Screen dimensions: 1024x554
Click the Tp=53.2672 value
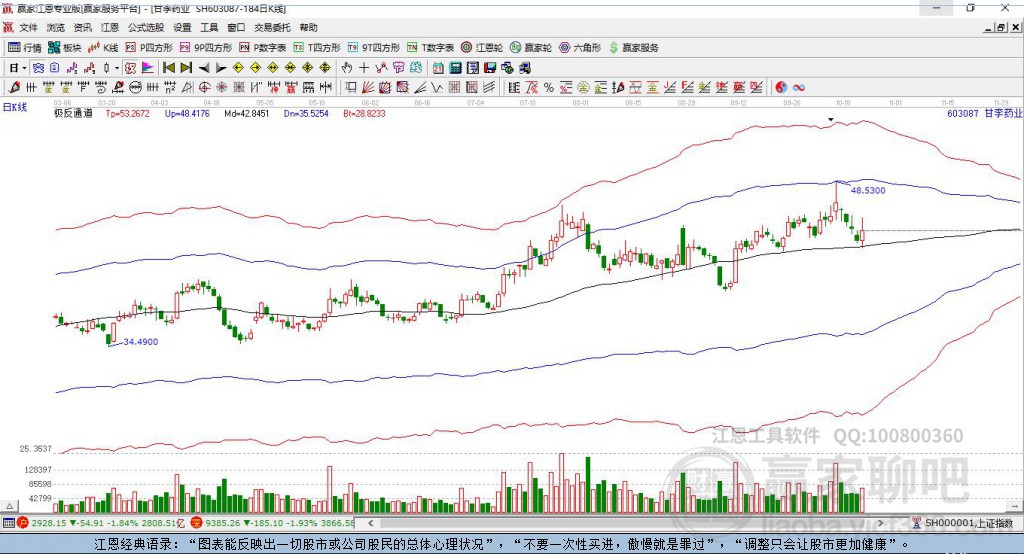click(127, 113)
